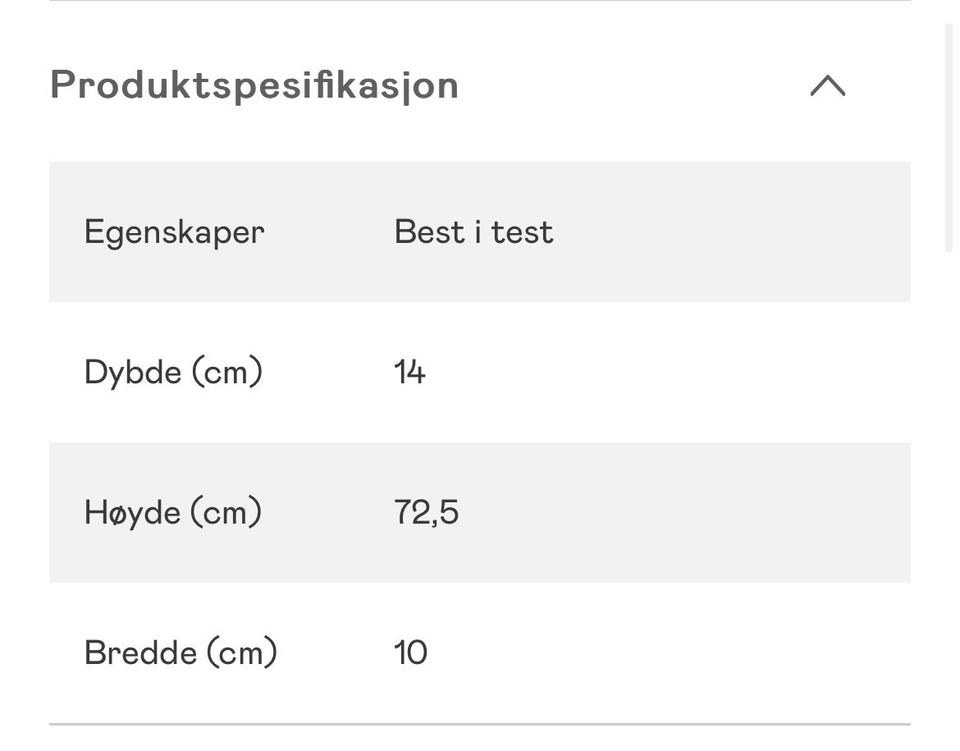Select the depth value 14
960x751 pixels.
(410, 372)
